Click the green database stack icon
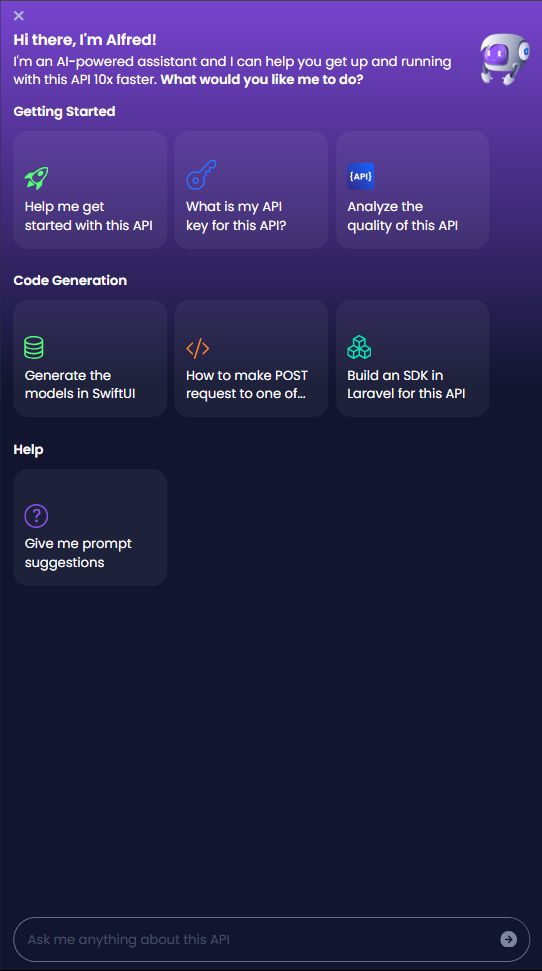This screenshot has height=971, width=542. 34,347
